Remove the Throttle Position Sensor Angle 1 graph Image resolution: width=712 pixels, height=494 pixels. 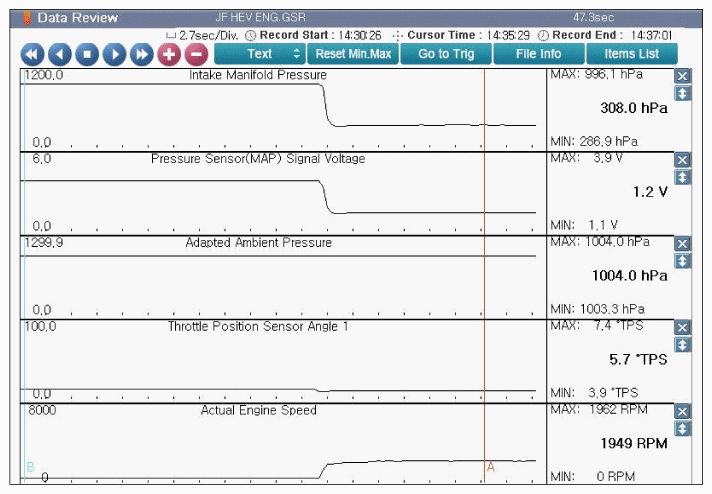pos(683,328)
